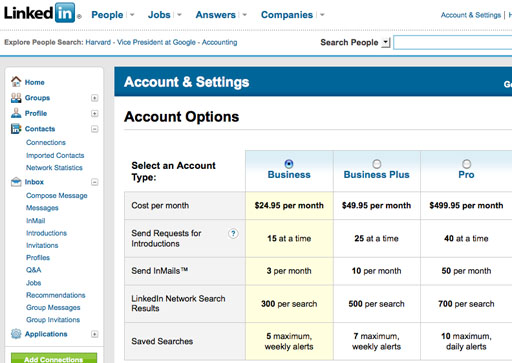Click the Harvard search suggestion link
Image resolution: width=512 pixels, height=363 pixels.
[x=98, y=42]
